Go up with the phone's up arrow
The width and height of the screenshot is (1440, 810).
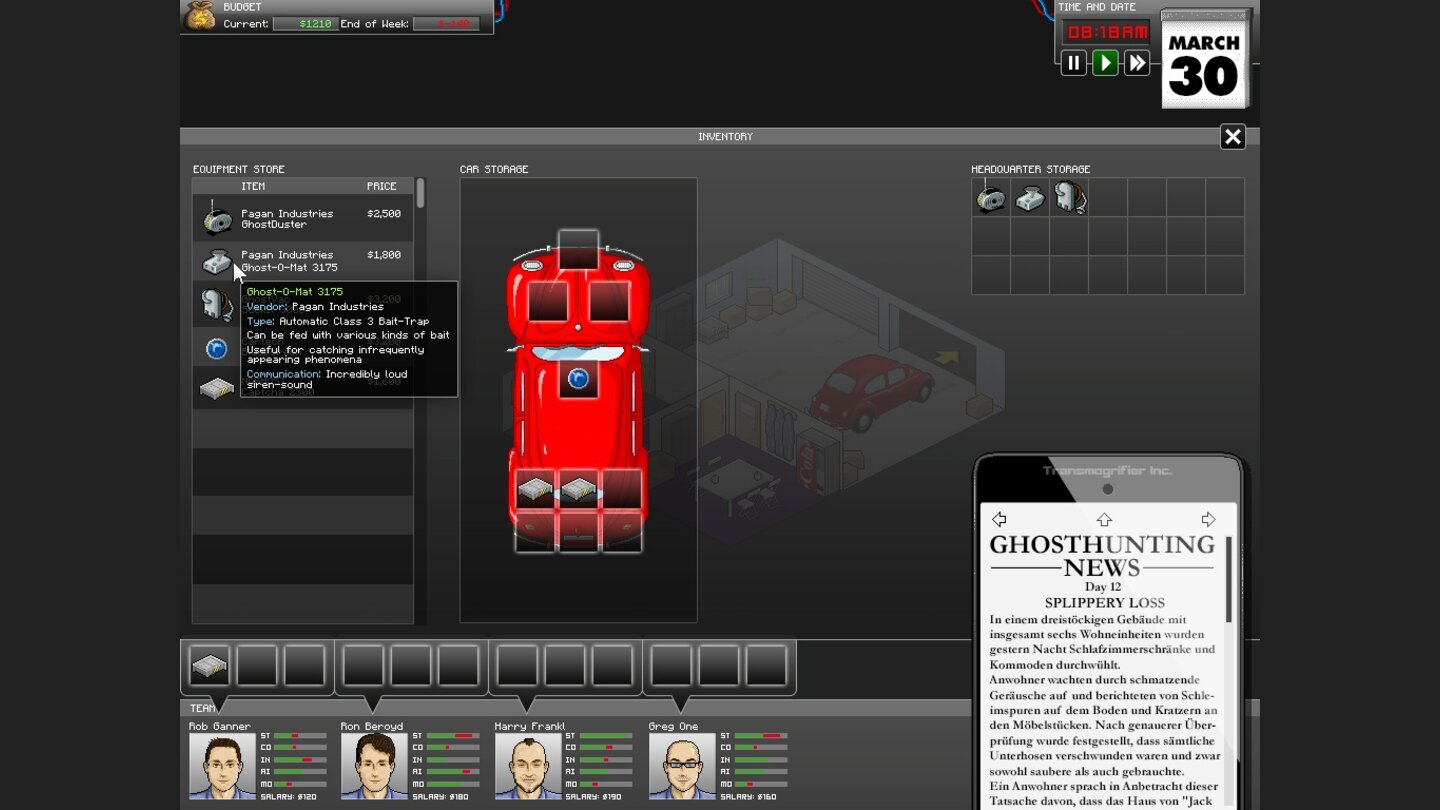[x=1104, y=519]
